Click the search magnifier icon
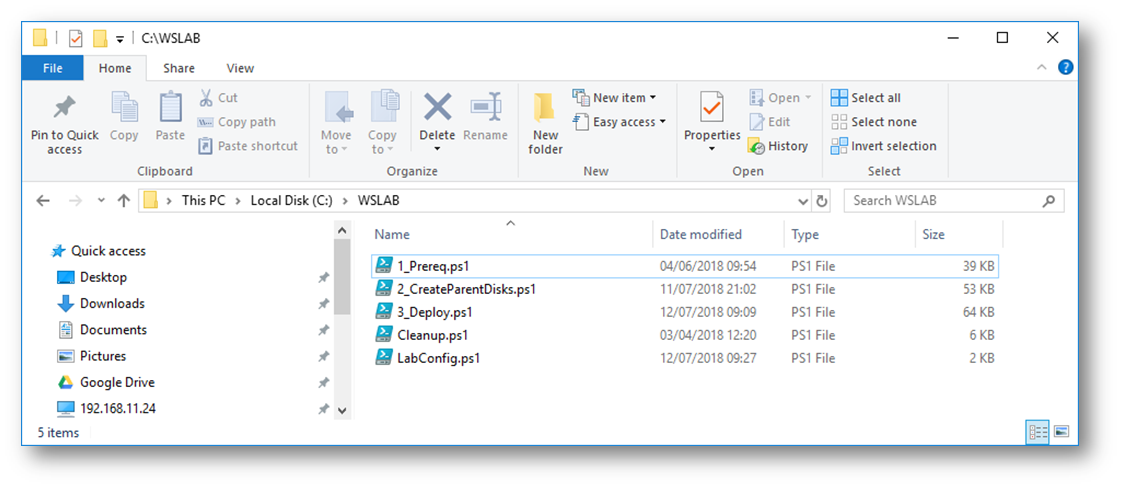1121x488 pixels. pyautogui.click(x=1049, y=201)
